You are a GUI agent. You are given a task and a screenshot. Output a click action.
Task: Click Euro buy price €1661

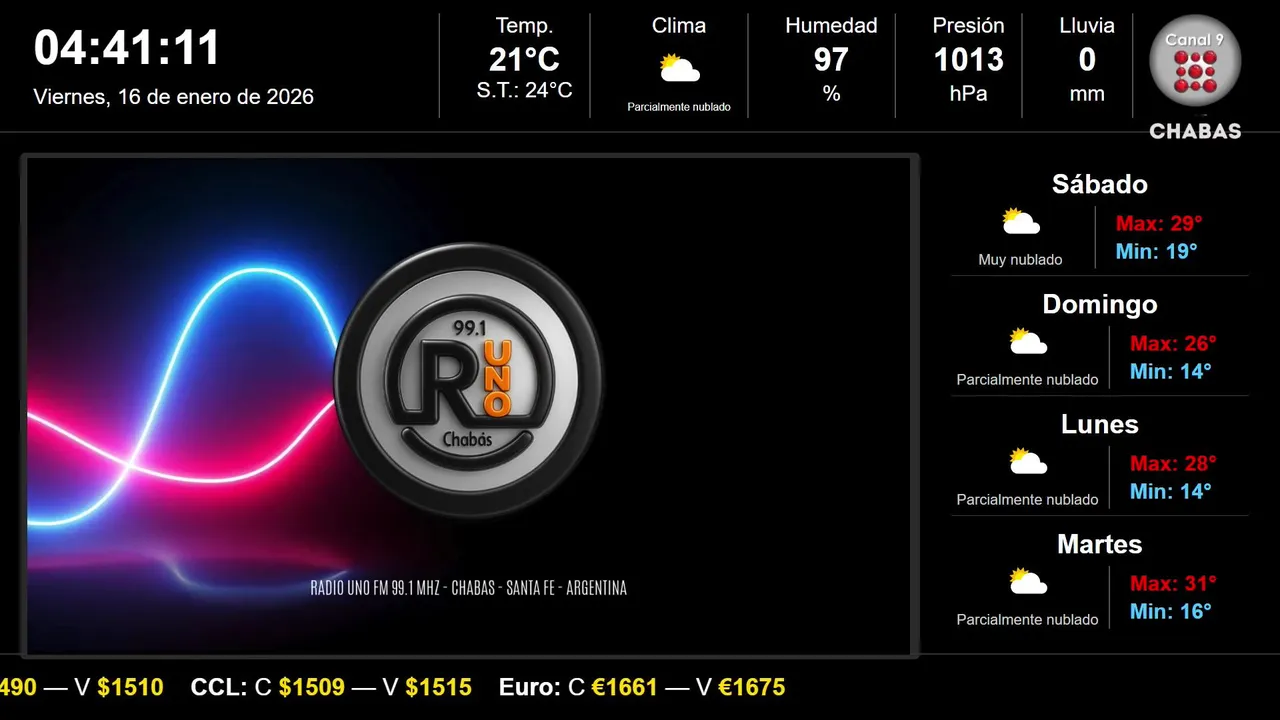pyautogui.click(x=625, y=687)
